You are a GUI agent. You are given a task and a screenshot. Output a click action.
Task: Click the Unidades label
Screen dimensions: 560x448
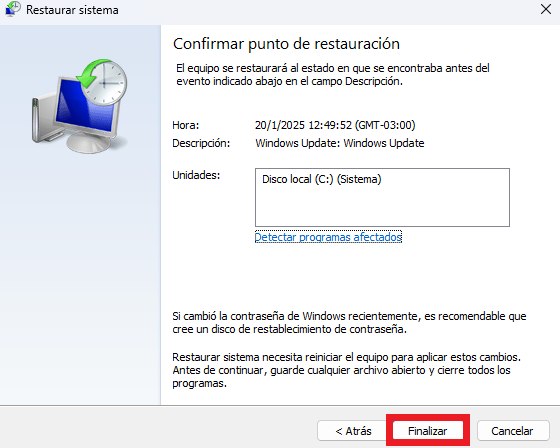196,175
